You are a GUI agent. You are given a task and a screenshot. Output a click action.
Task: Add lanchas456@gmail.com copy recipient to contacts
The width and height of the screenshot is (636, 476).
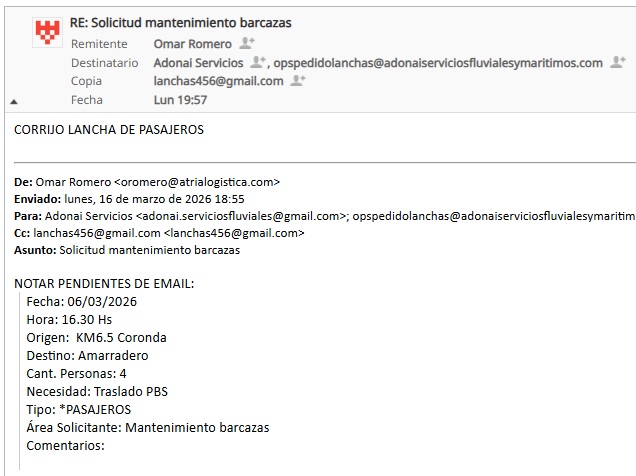click(x=297, y=81)
